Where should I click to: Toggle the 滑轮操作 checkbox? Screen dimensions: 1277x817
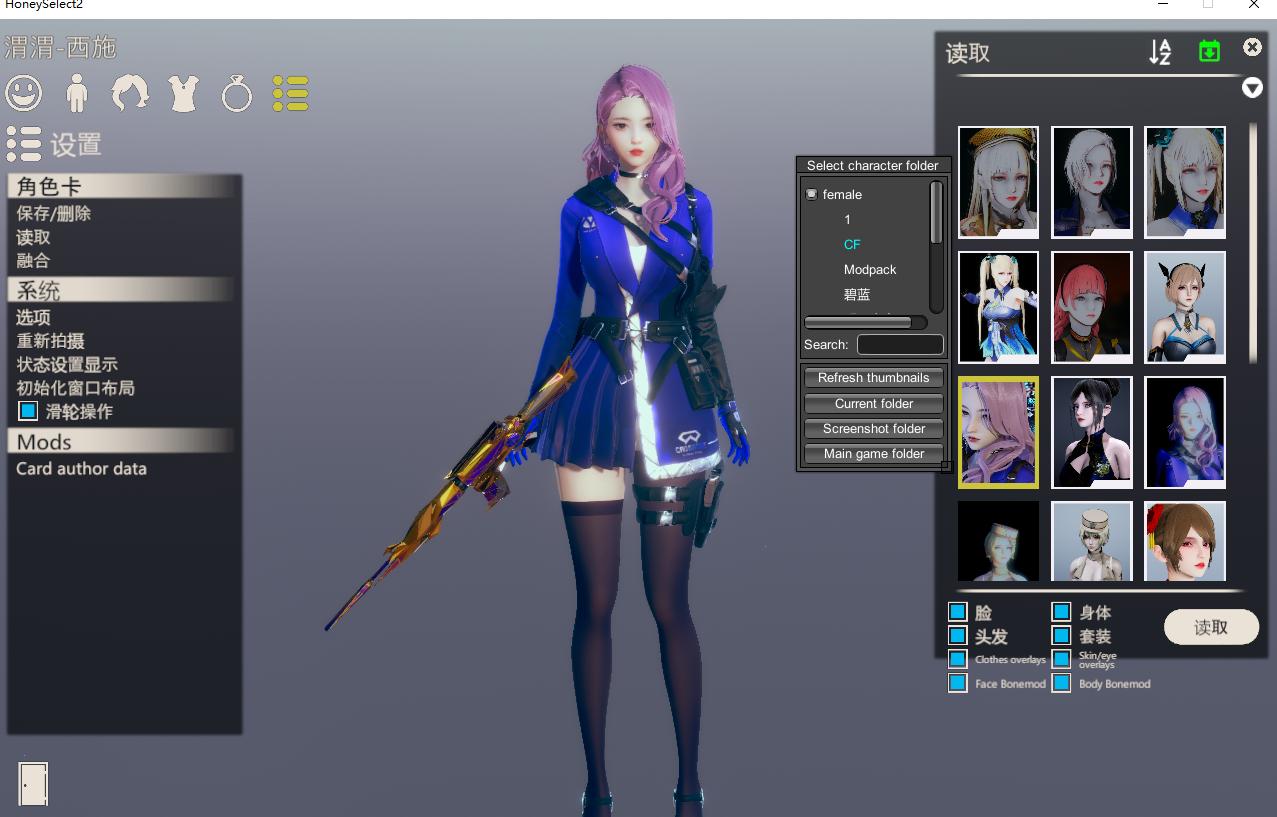click(28, 411)
